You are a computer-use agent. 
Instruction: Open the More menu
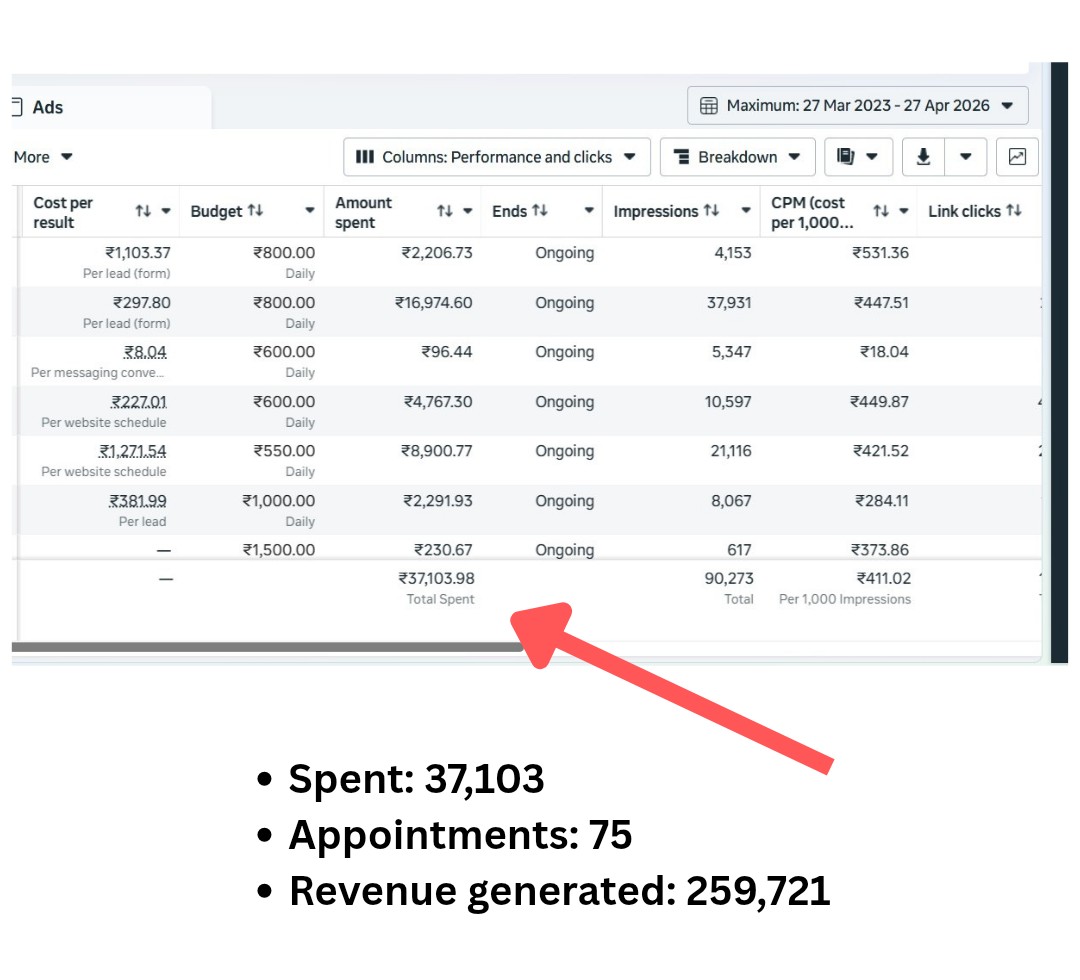click(x=42, y=157)
